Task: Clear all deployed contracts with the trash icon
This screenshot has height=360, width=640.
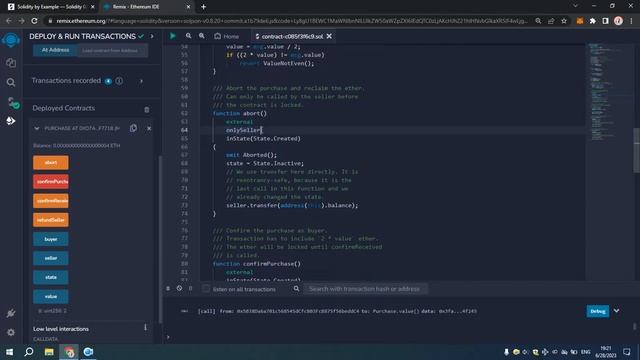Action: pyautogui.click(x=147, y=109)
